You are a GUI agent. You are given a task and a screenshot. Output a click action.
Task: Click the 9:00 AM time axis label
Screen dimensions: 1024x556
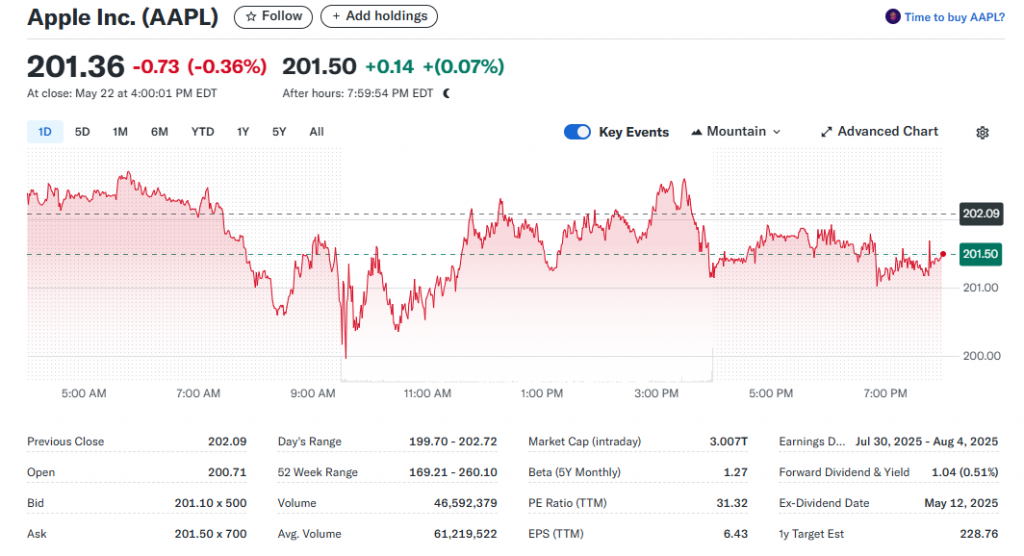click(313, 393)
